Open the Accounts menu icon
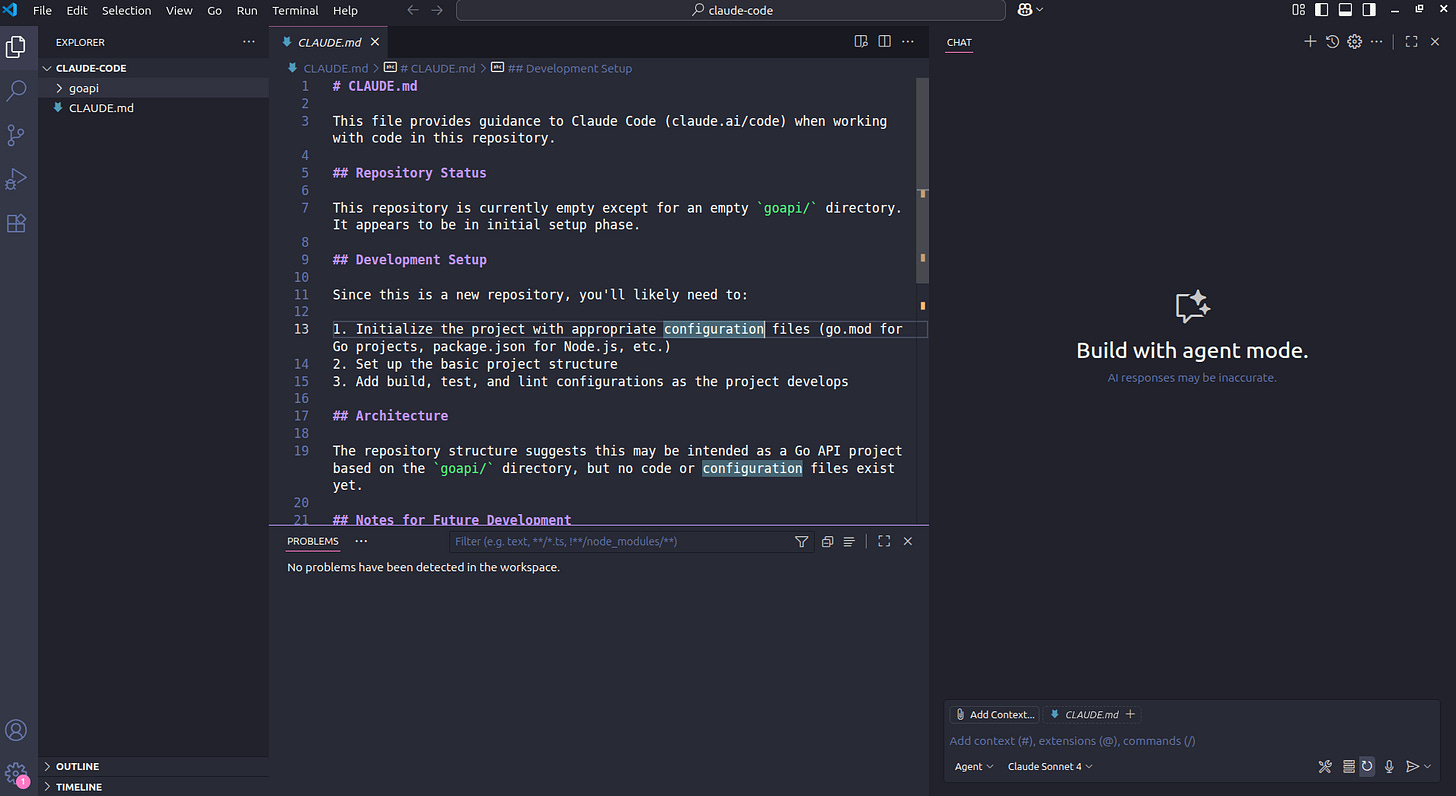The image size is (1456, 796). (x=16, y=730)
